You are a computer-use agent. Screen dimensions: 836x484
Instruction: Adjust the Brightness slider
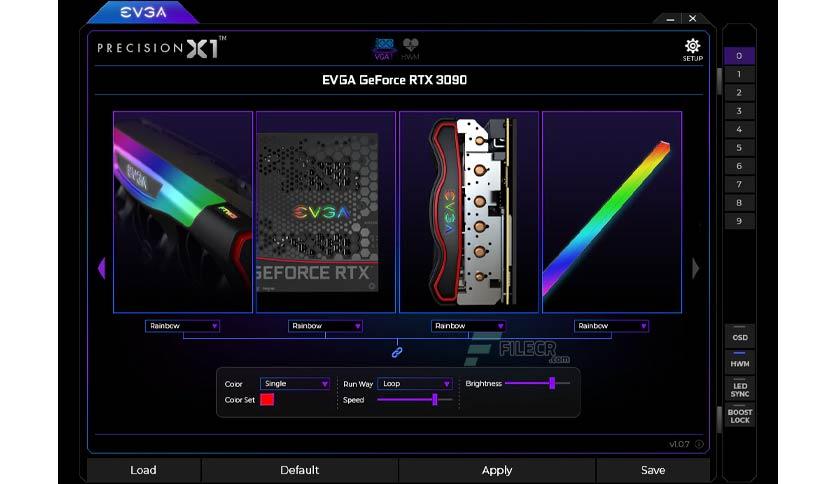(537, 383)
